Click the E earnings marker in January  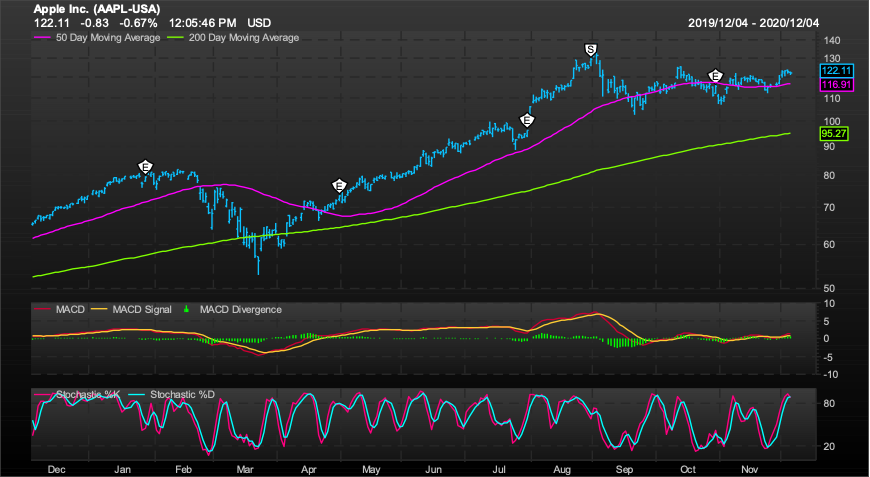pyautogui.click(x=145, y=166)
